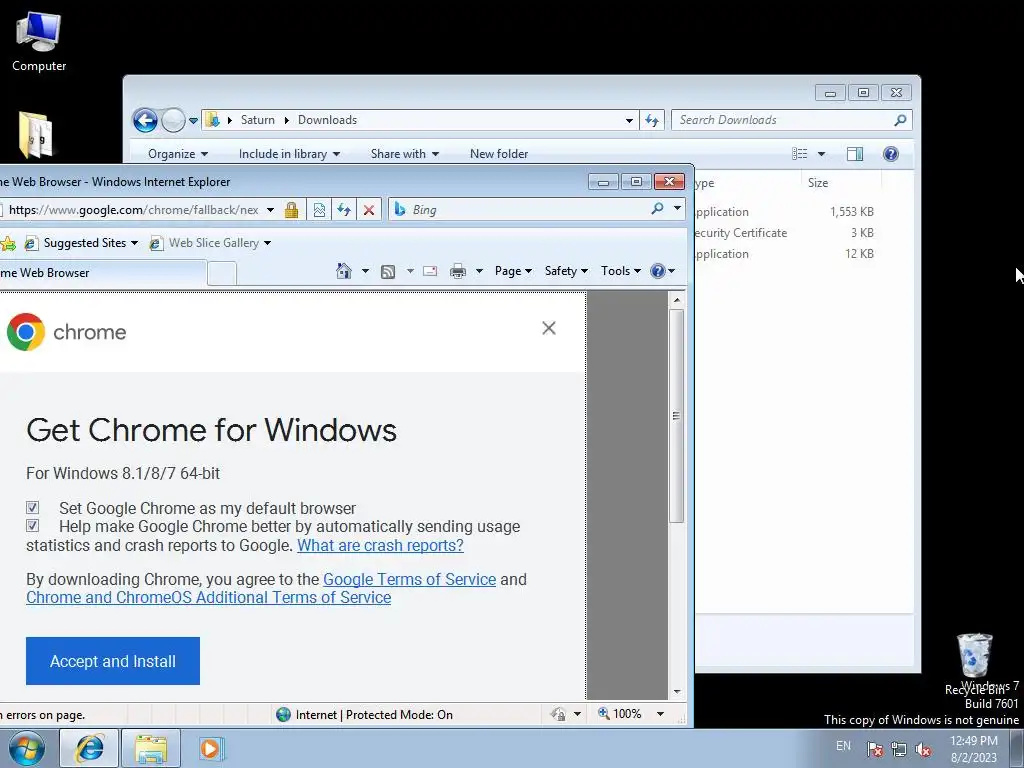Open the Safety menu
Viewport: 1024px width, 768px height.
[566, 271]
